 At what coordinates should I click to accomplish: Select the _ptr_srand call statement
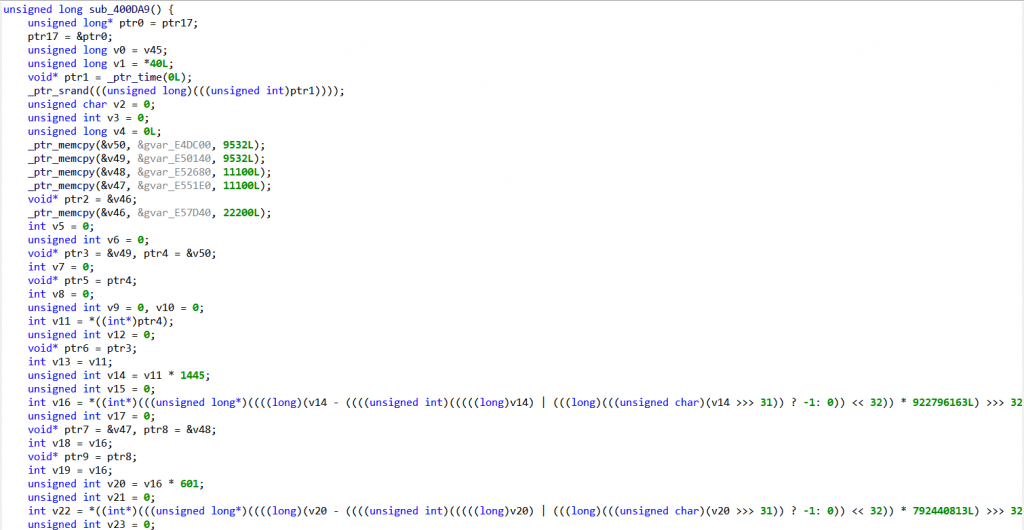pyautogui.click(x=185, y=91)
